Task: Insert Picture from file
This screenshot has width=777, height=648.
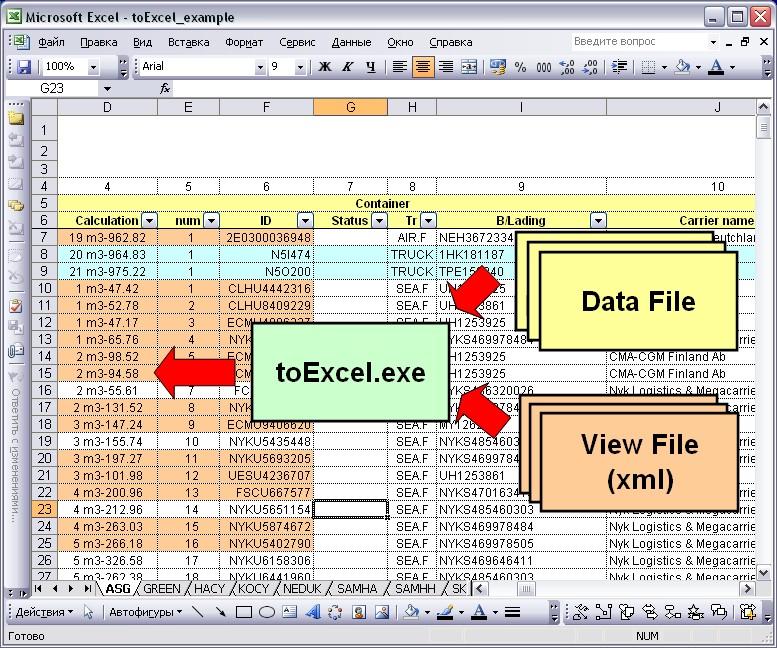Action: point(382,612)
